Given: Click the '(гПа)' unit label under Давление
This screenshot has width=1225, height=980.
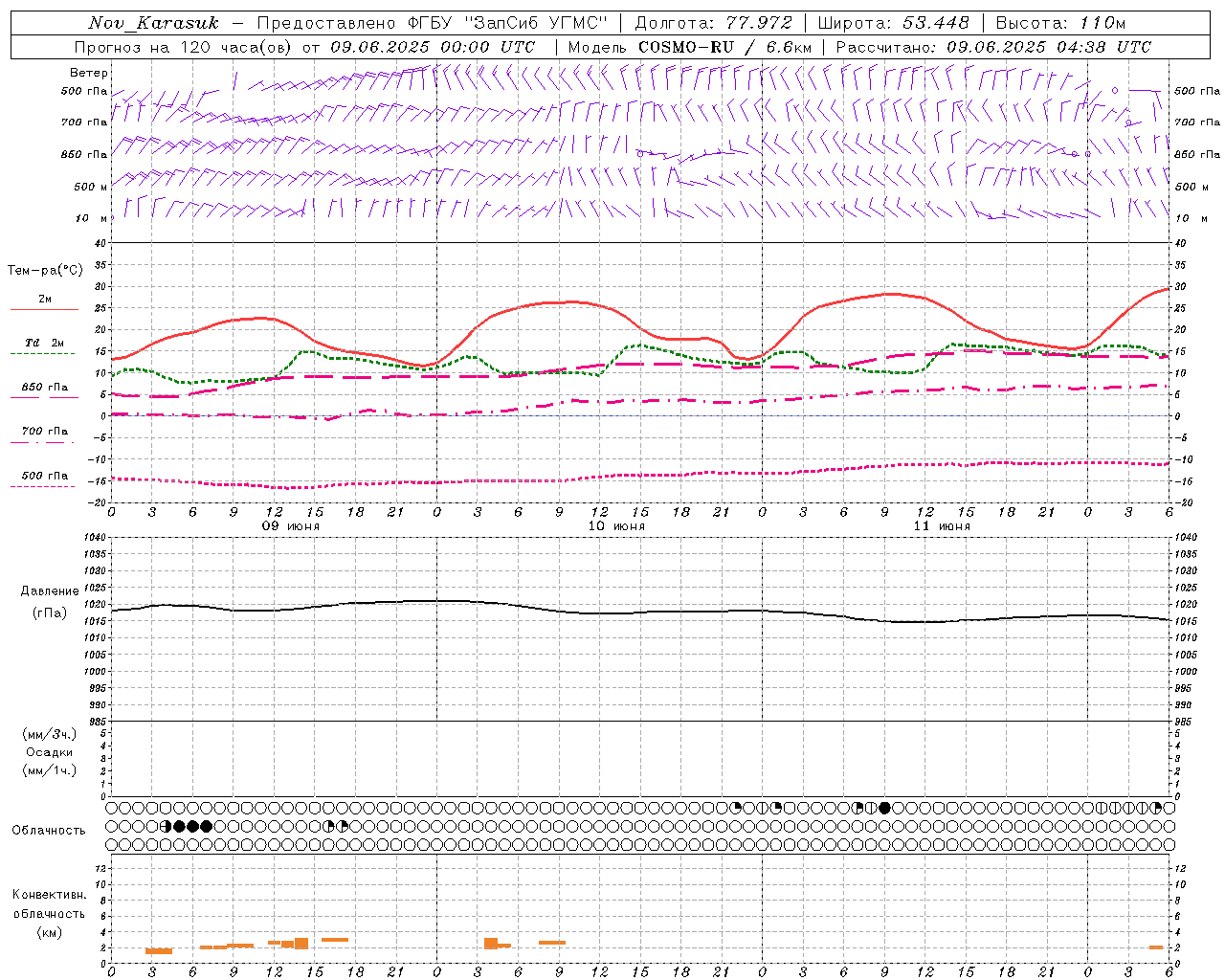Looking at the screenshot, I should pyautogui.click(x=50, y=613).
